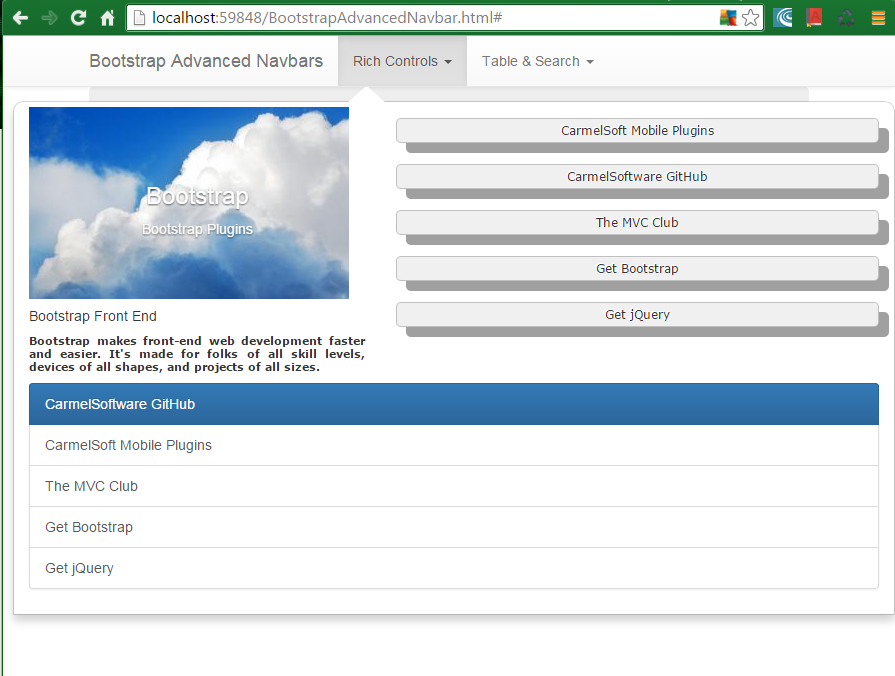Select CarmelSoftware GitHub from the button list
Viewport: 895px width, 676px height.
(x=637, y=176)
